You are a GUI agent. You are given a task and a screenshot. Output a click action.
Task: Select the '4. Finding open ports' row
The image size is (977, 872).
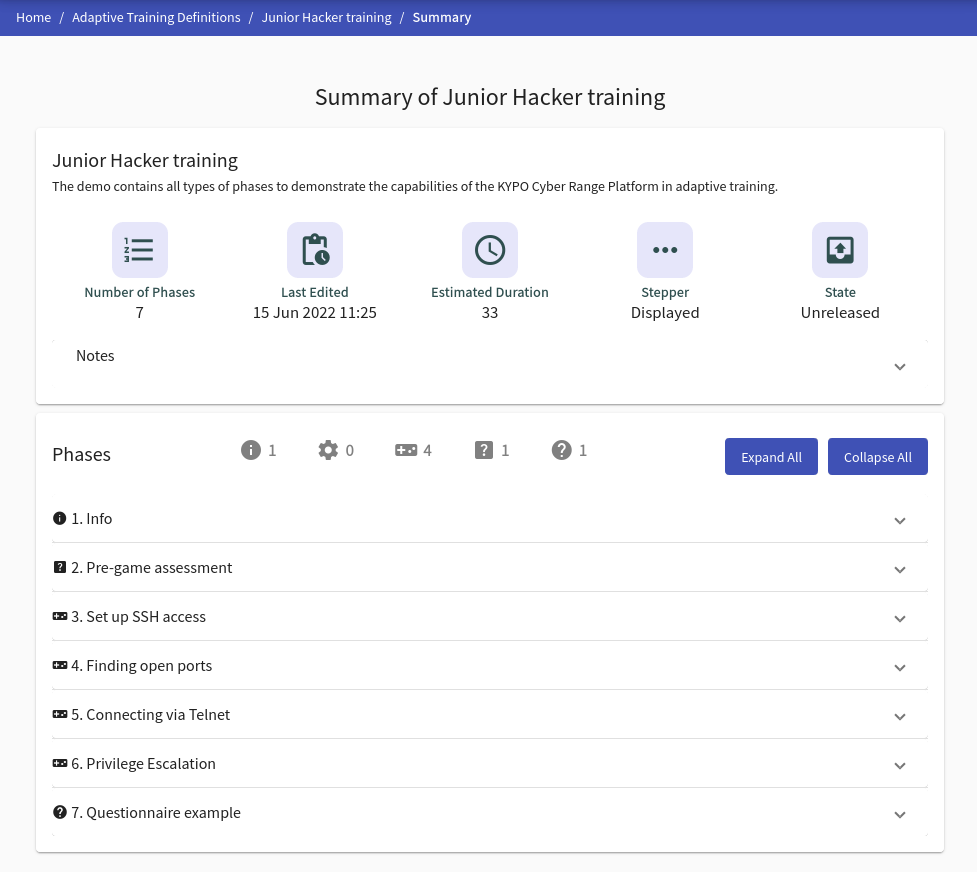490,666
